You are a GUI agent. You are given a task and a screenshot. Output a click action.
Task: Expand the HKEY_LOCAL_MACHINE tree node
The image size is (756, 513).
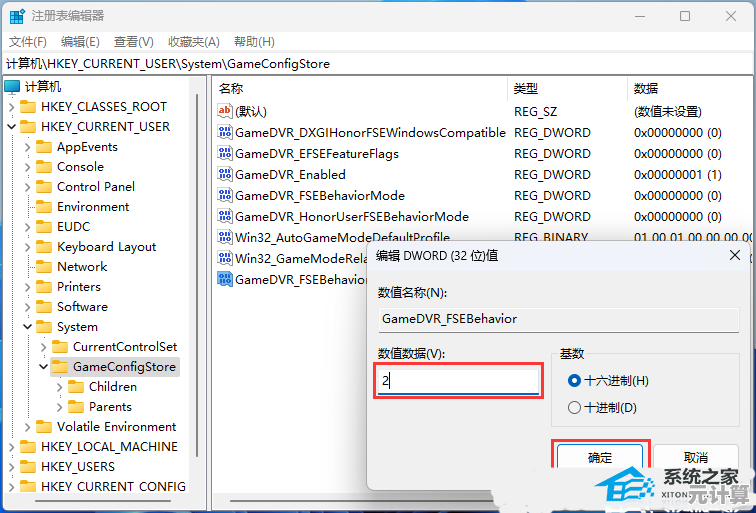click(11, 447)
